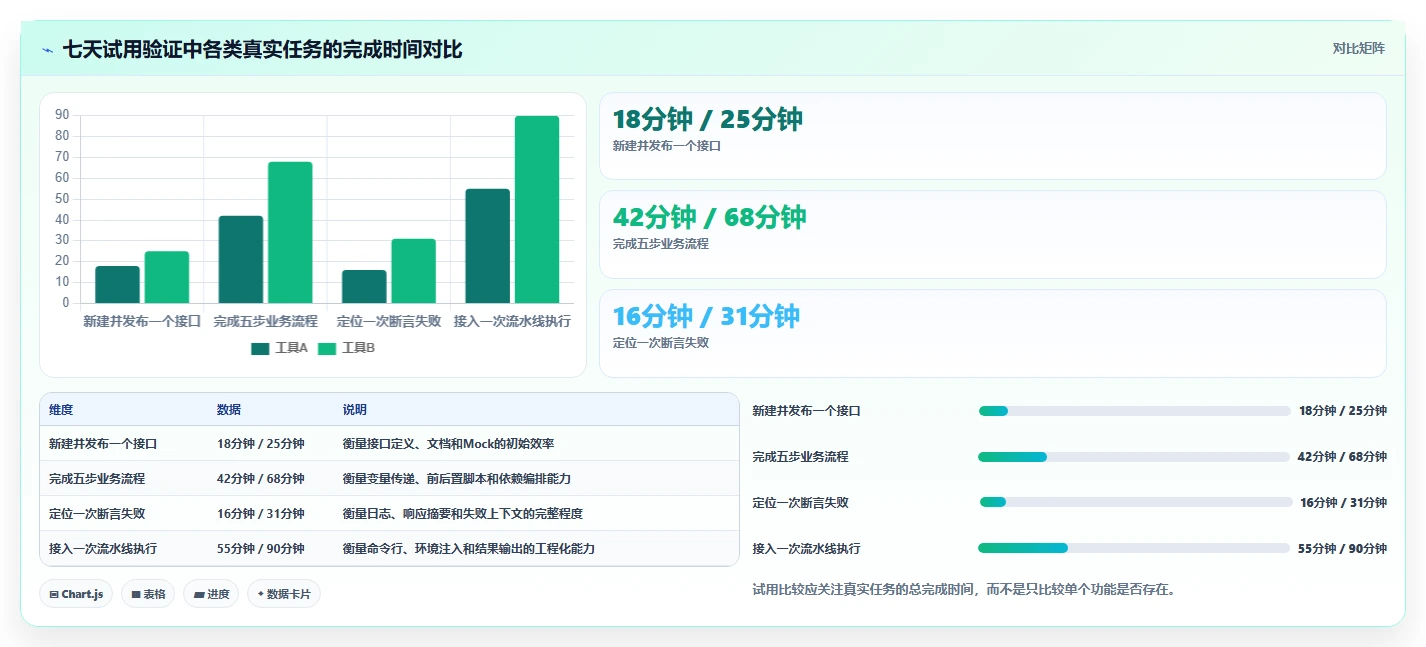The width and height of the screenshot is (1426, 647).
Task: Select the 16分钟 / 31分钟 data card
Action: pos(992,333)
